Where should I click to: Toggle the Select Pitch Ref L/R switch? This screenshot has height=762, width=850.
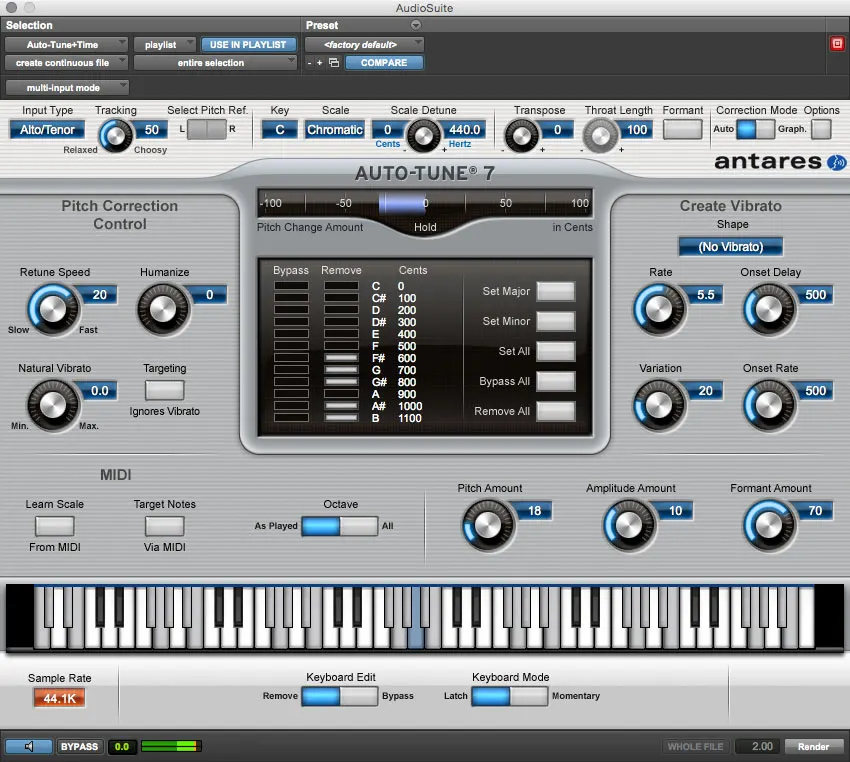point(207,130)
